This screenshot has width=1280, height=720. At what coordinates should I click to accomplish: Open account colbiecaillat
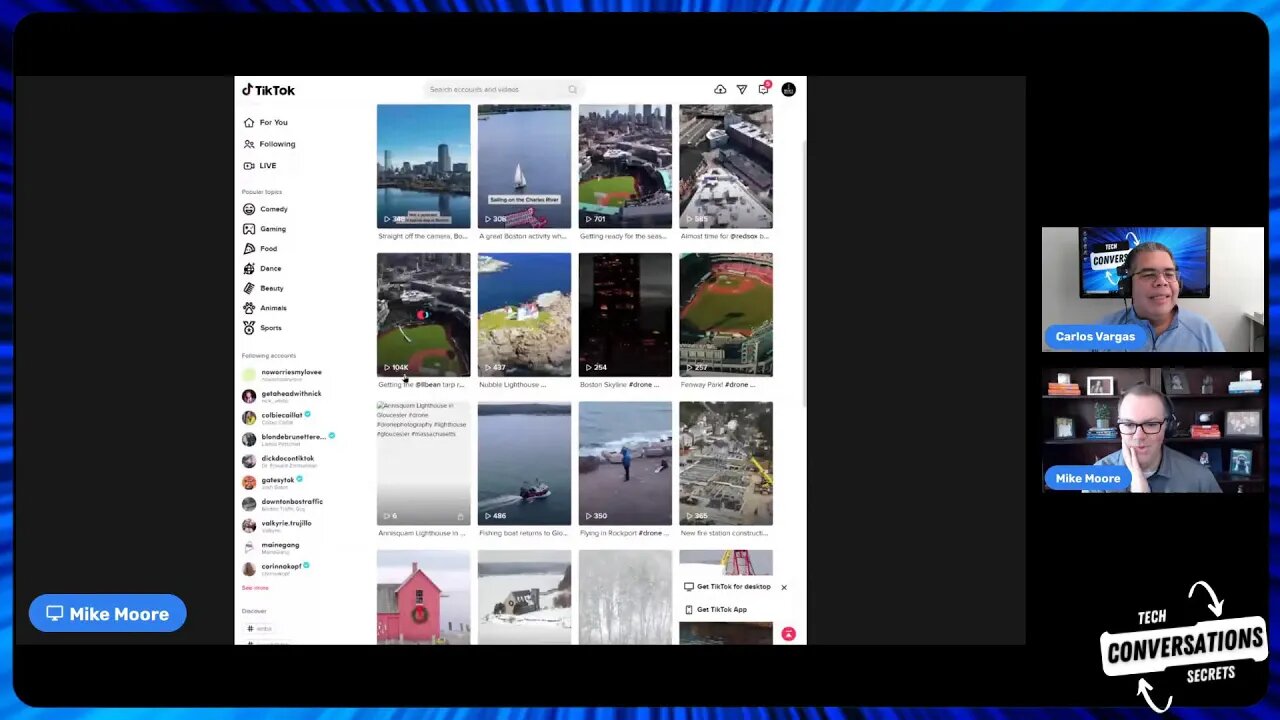coord(277,417)
